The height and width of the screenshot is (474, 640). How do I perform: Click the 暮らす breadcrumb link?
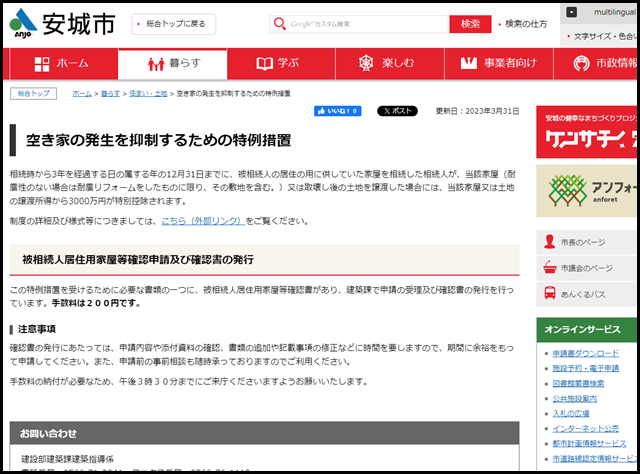[111, 93]
